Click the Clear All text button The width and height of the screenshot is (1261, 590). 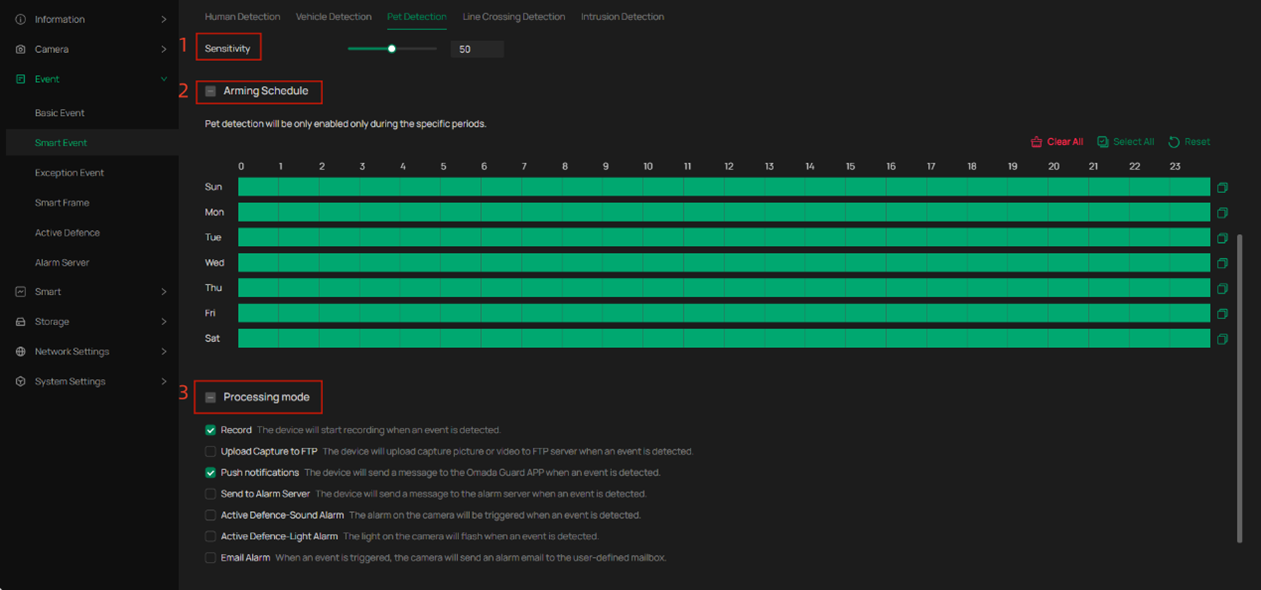tap(1065, 142)
